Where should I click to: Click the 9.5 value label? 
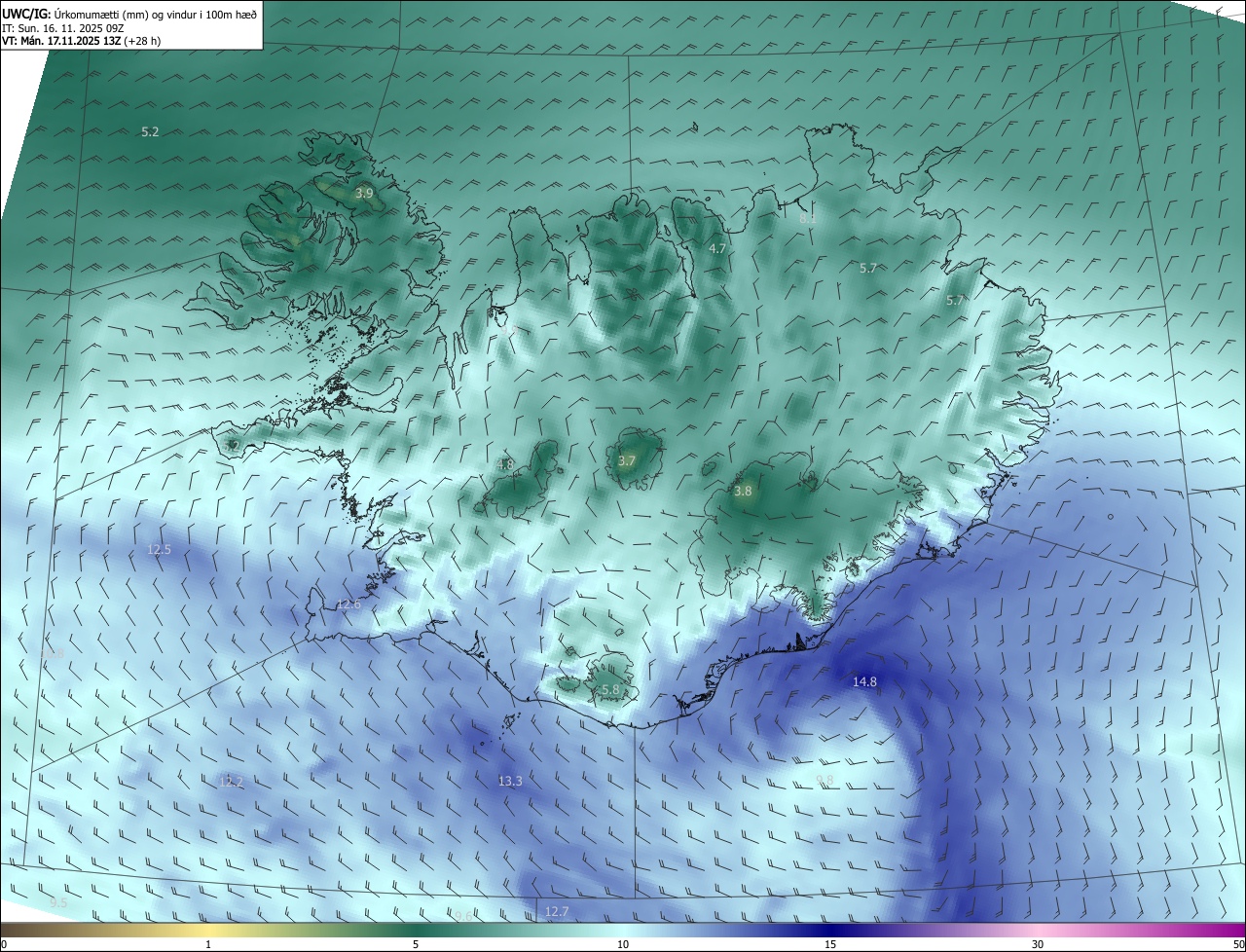[58, 903]
